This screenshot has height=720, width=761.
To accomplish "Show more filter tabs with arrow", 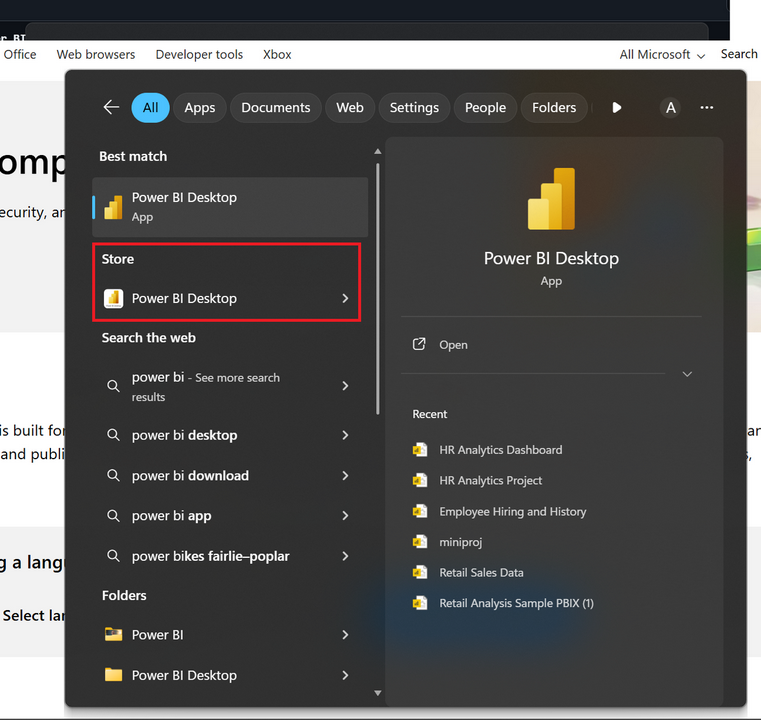I will click(616, 108).
